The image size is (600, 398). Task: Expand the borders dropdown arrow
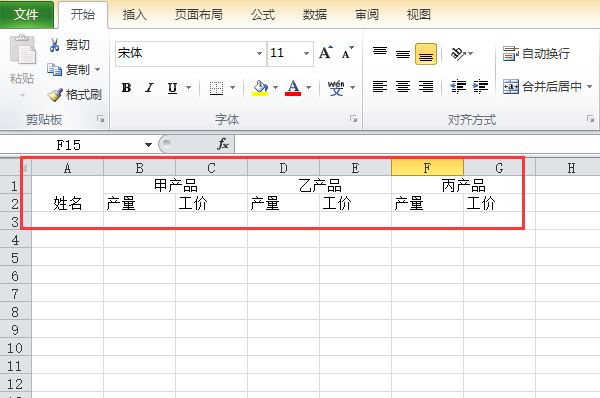[232, 88]
